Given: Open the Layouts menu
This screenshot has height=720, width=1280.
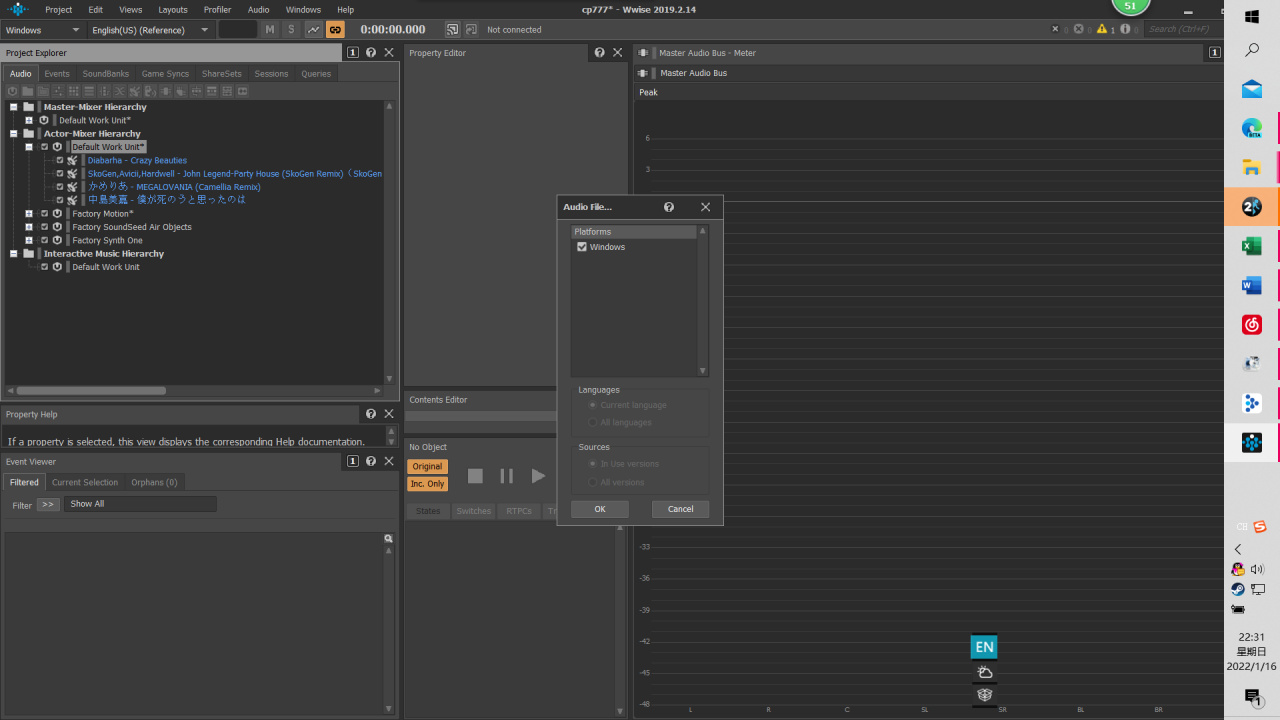Looking at the screenshot, I should [x=173, y=10].
